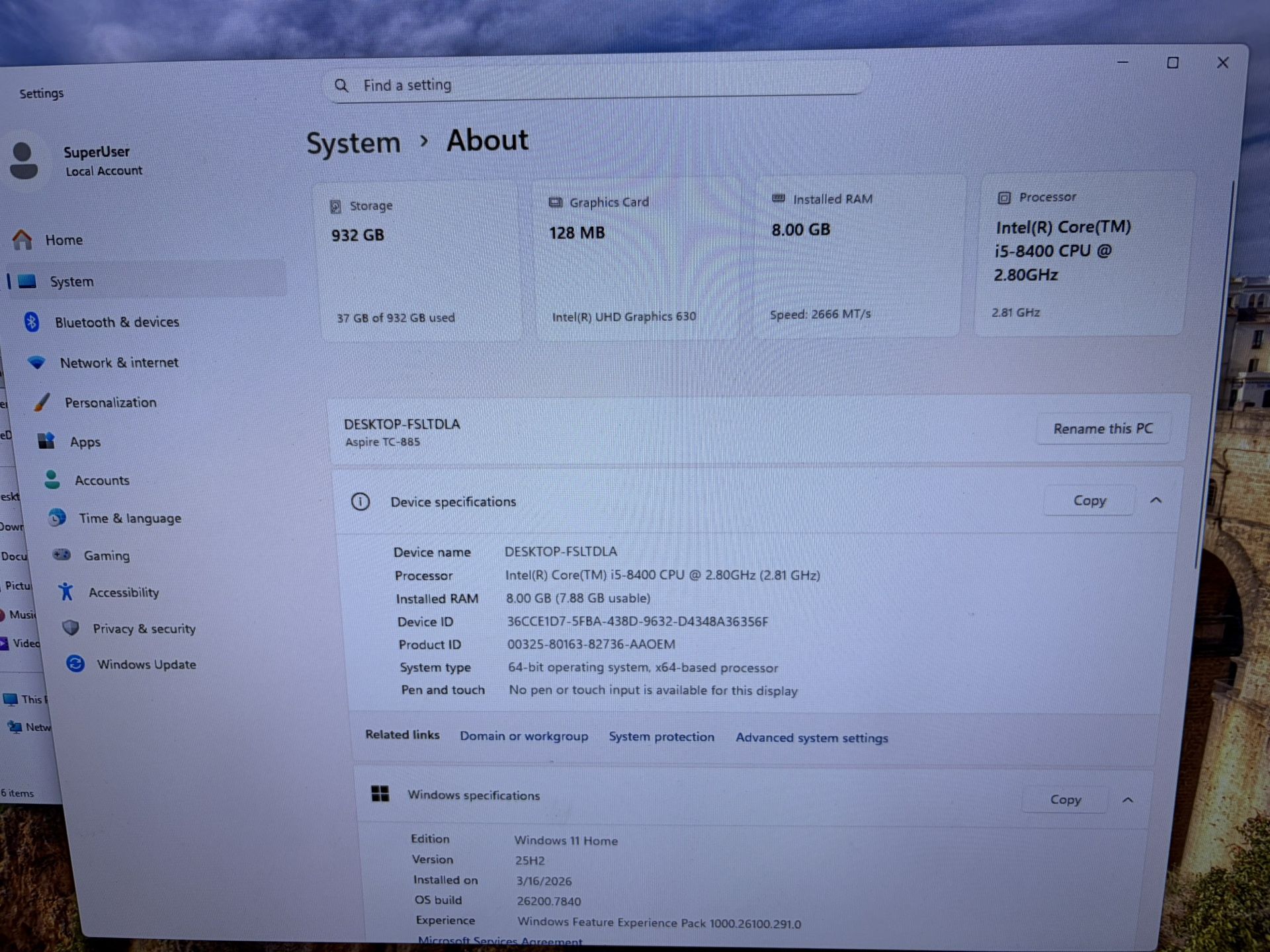Image resolution: width=1270 pixels, height=952 pixels.
Task: Click the Speed: 2666 MT/s text
Action: pos(820,314)
